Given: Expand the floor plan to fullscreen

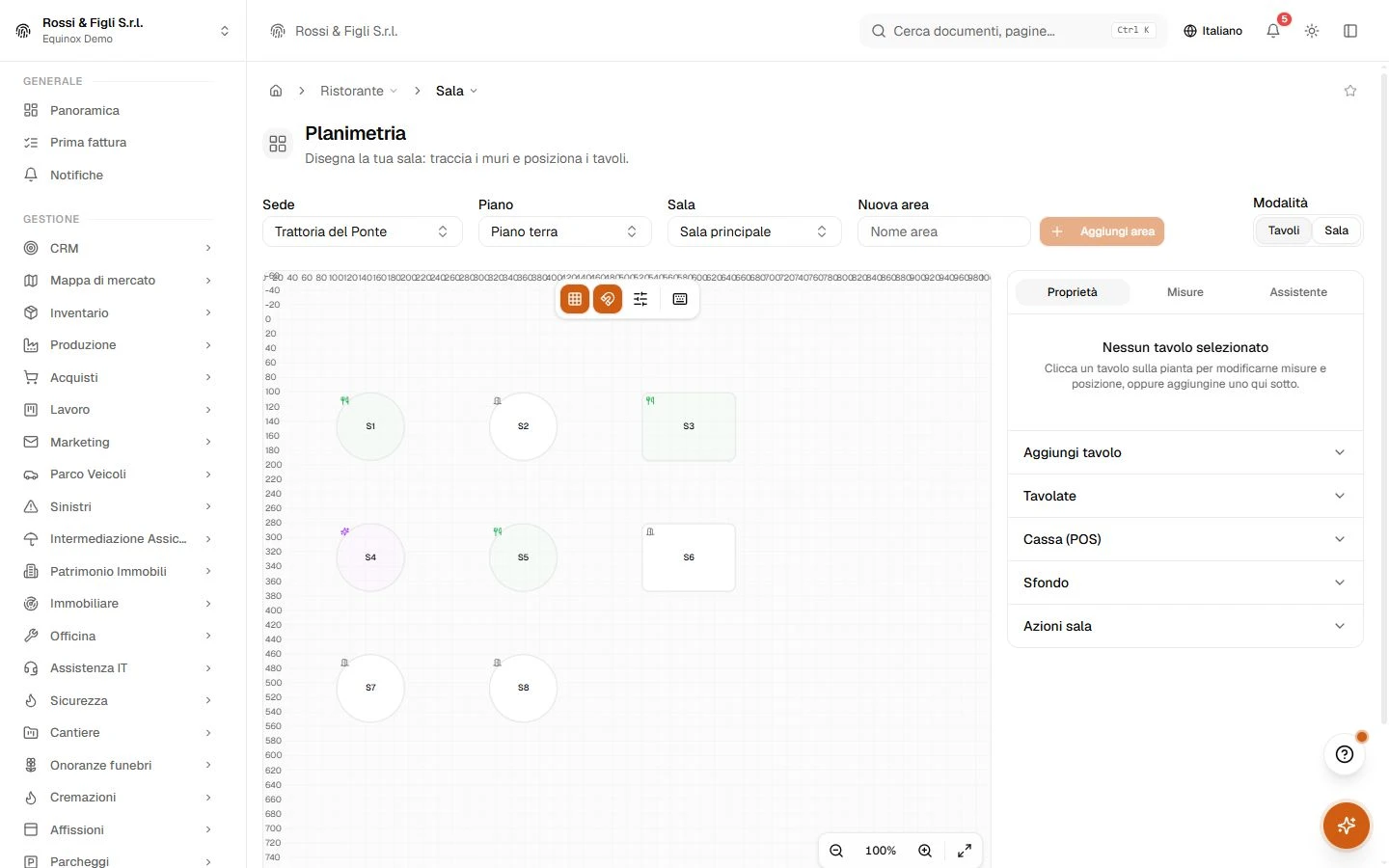Looking at the screenshot, I should (x=965, y=851).
